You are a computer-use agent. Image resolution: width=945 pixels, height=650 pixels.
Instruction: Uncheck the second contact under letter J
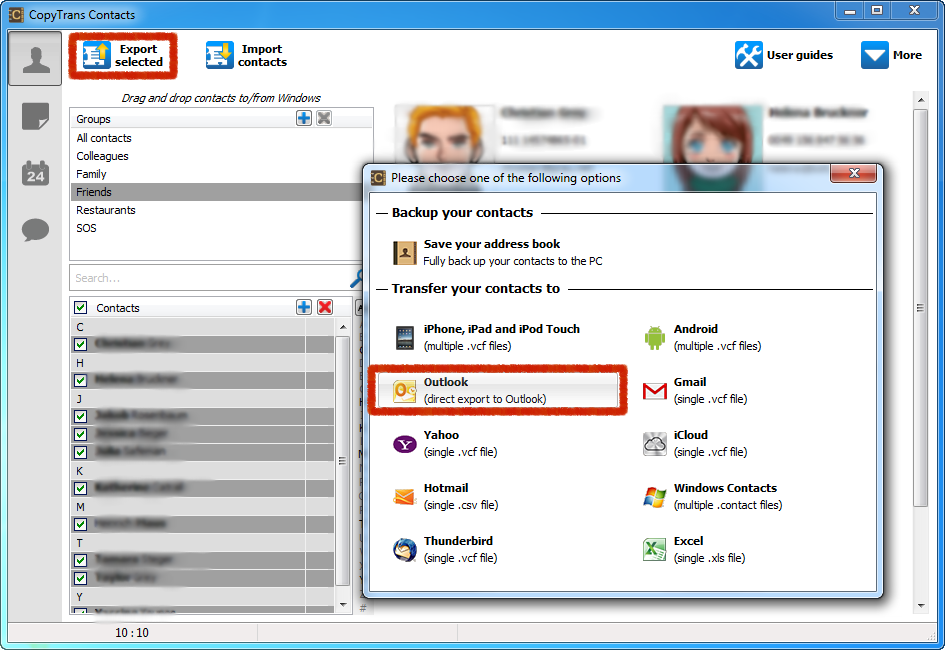pos(81,434)
